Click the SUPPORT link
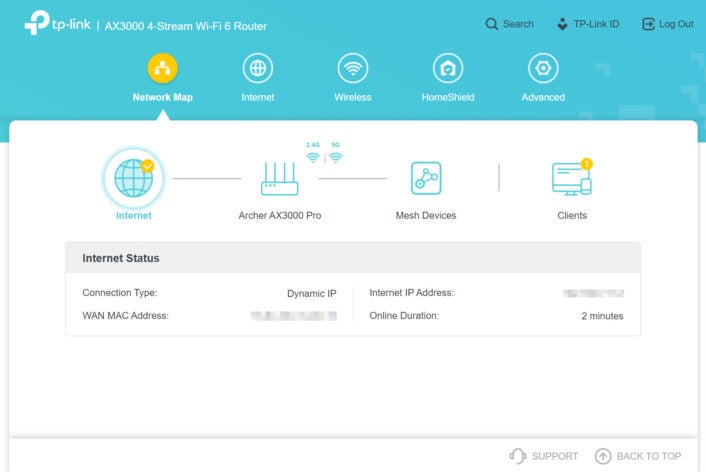 click(544, 456)
